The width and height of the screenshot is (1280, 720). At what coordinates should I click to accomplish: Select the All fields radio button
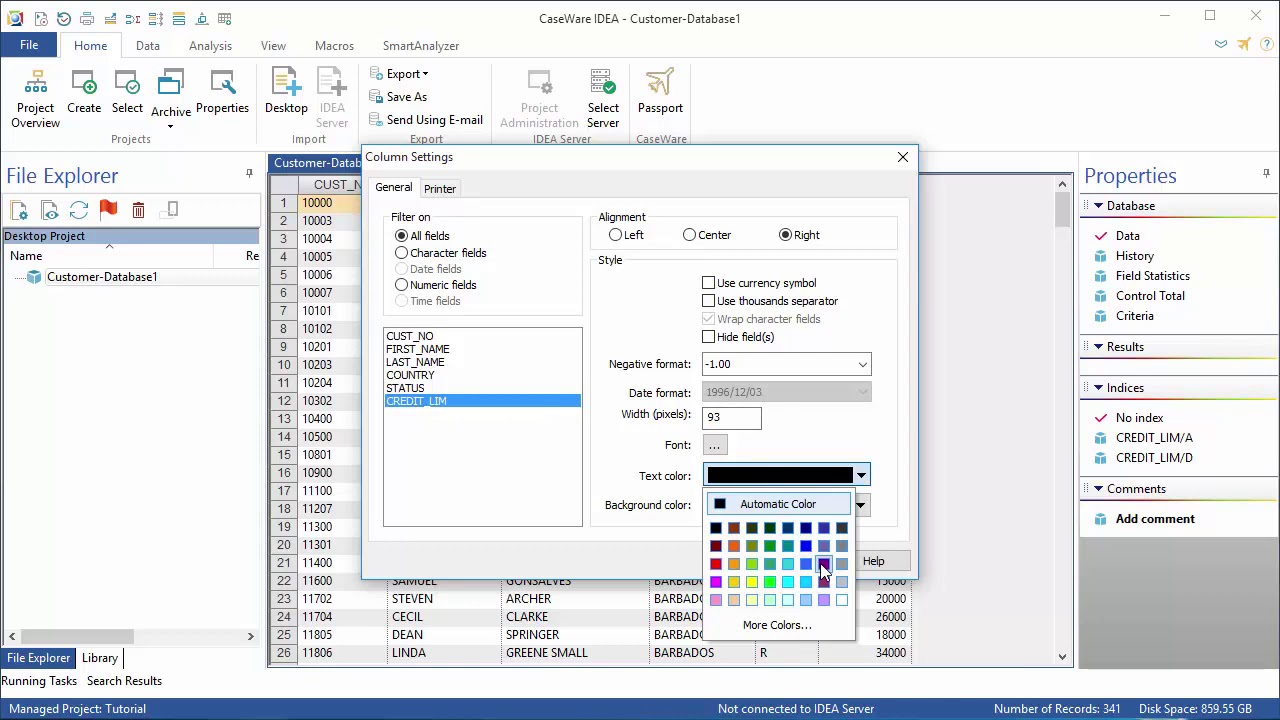[401, 236]
